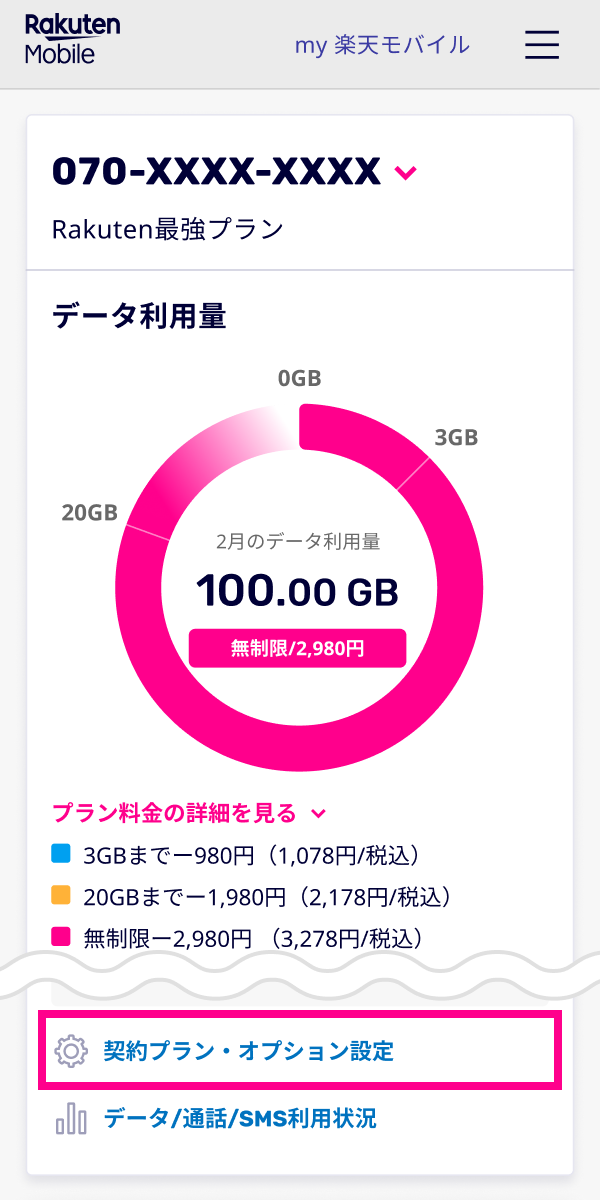Click the blue 3GB legend swatch

click(61, 855)
